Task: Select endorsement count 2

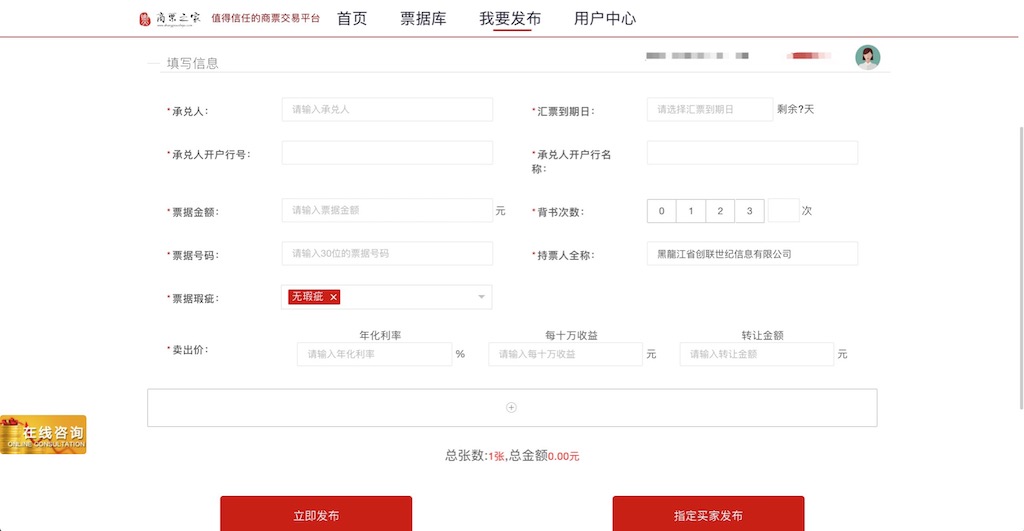Action: click(x=720, y=211)
